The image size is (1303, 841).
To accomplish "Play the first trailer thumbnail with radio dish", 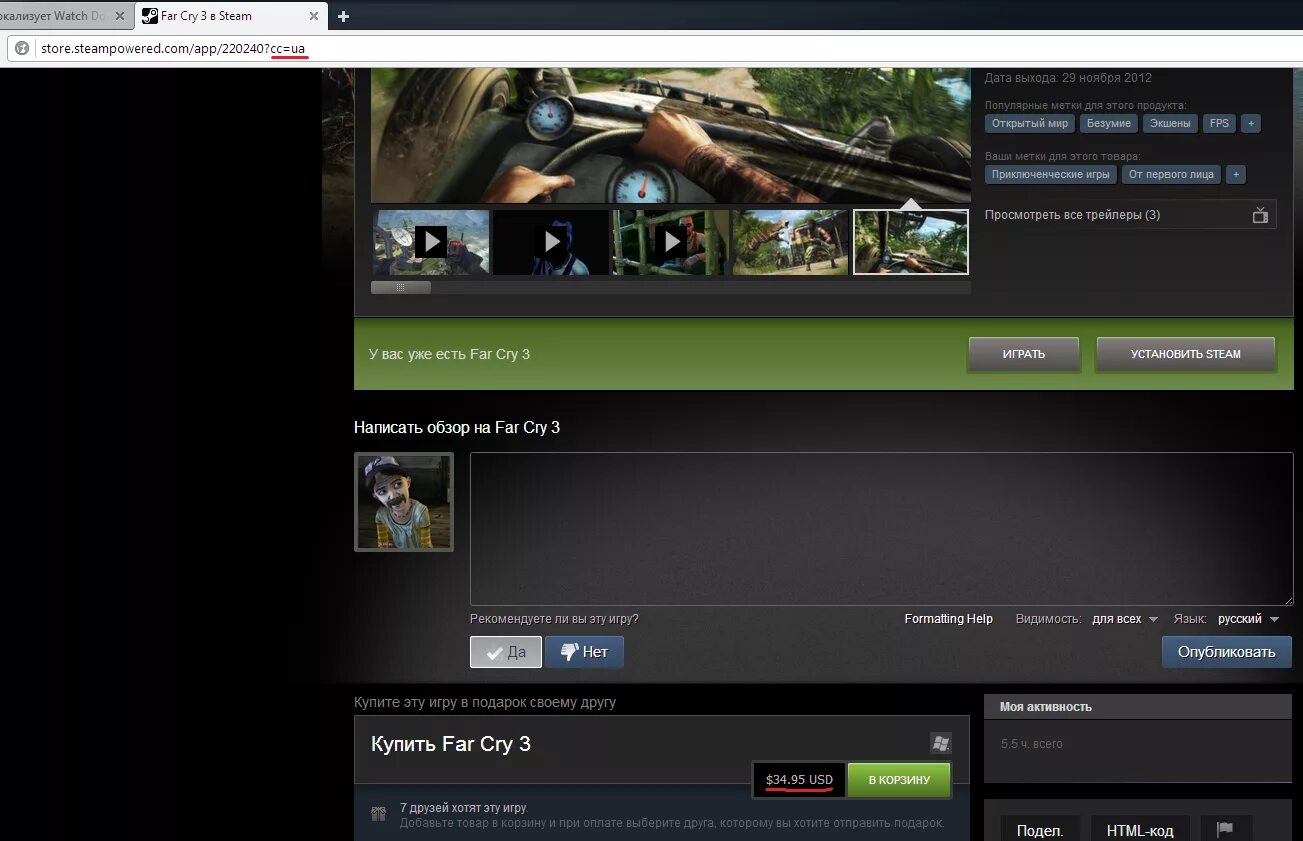I will pyautogui.click(x=431, y=241).
